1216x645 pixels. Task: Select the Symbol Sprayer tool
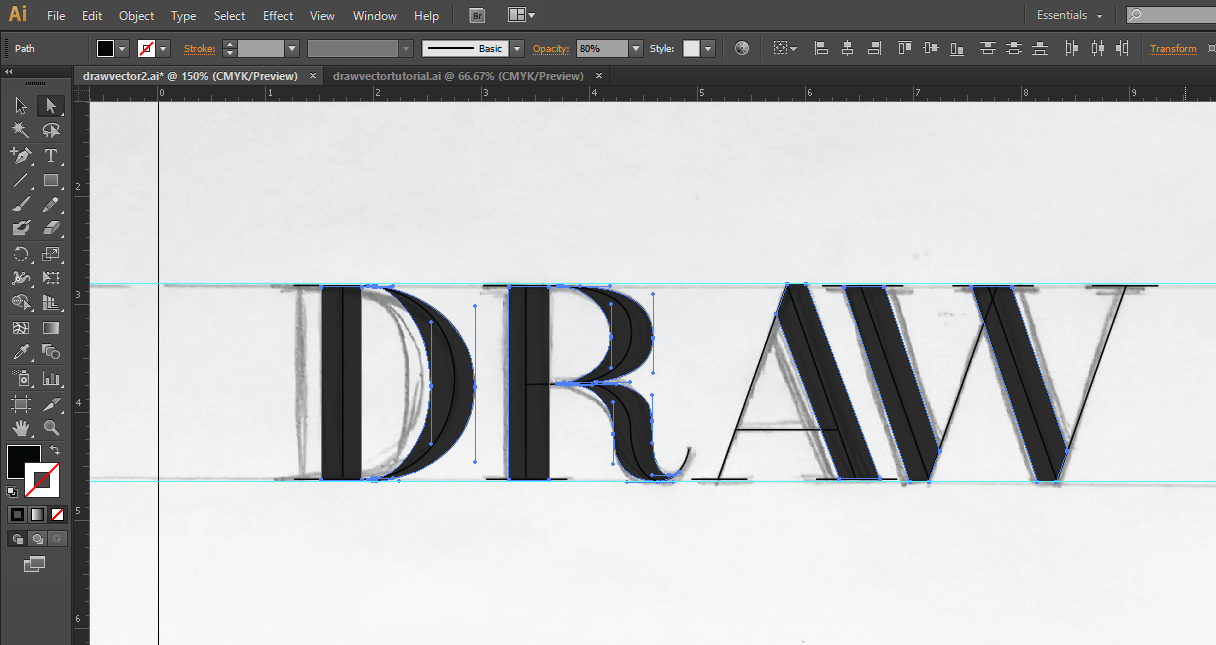pyautogui.click(x=21, y=378)
